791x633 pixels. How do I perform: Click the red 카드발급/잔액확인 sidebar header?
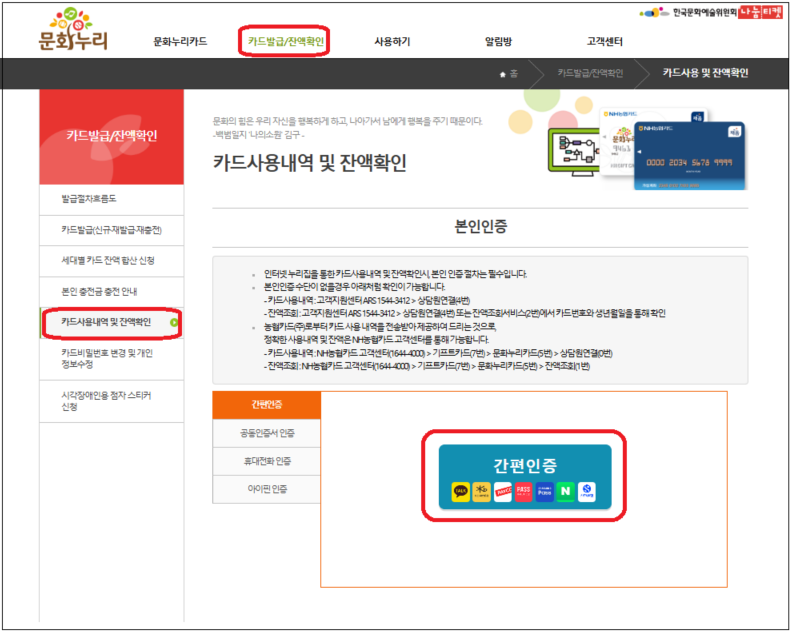pos(111,137)
